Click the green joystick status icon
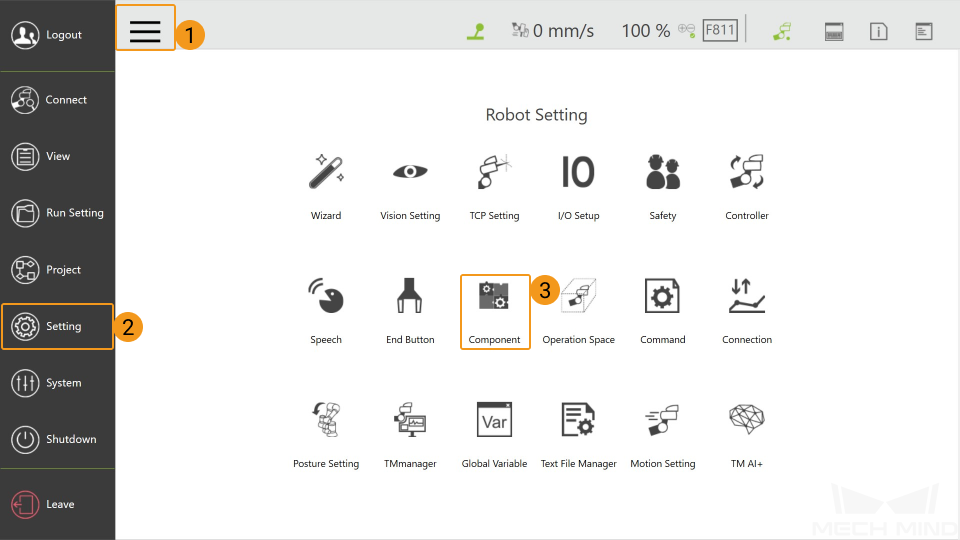 [x=476, y=31]
